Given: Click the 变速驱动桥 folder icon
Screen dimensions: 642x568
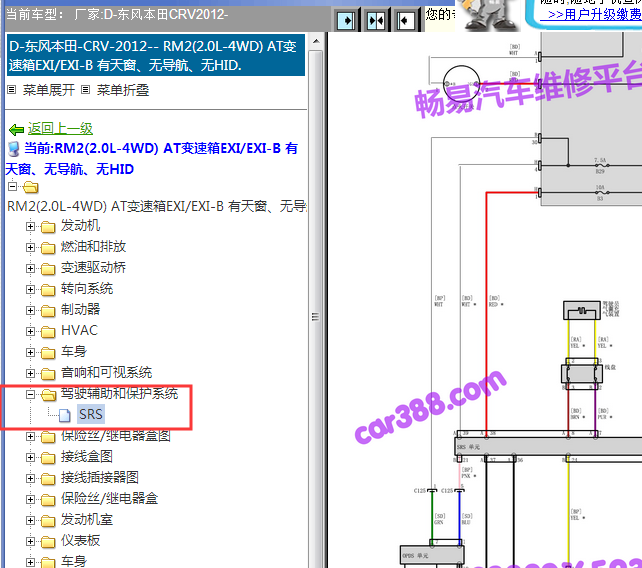Looking at the screenshot, I should [48, 268].
